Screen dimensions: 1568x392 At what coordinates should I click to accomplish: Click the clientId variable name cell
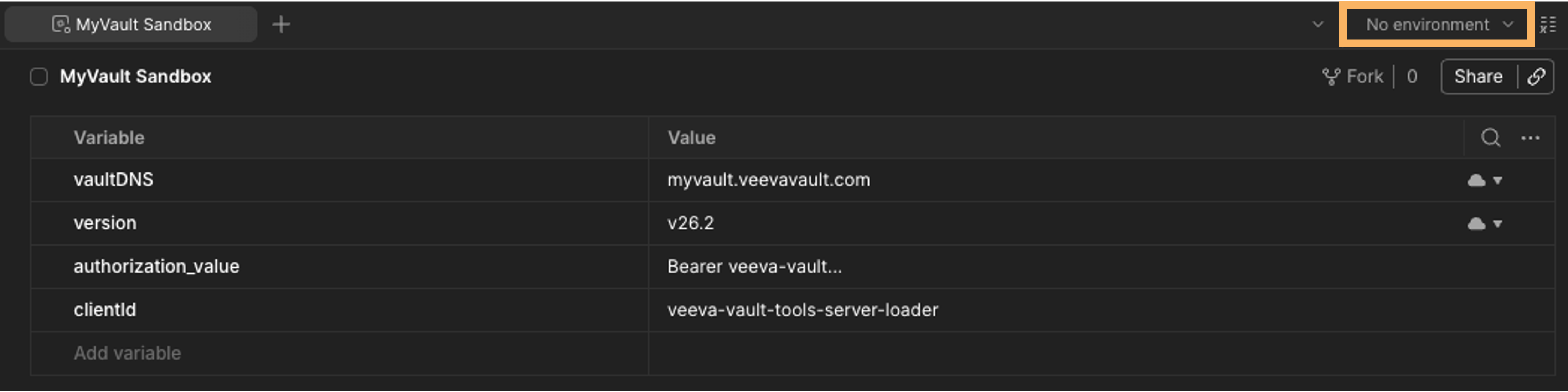pyautogui.click(x=340, y=310)
